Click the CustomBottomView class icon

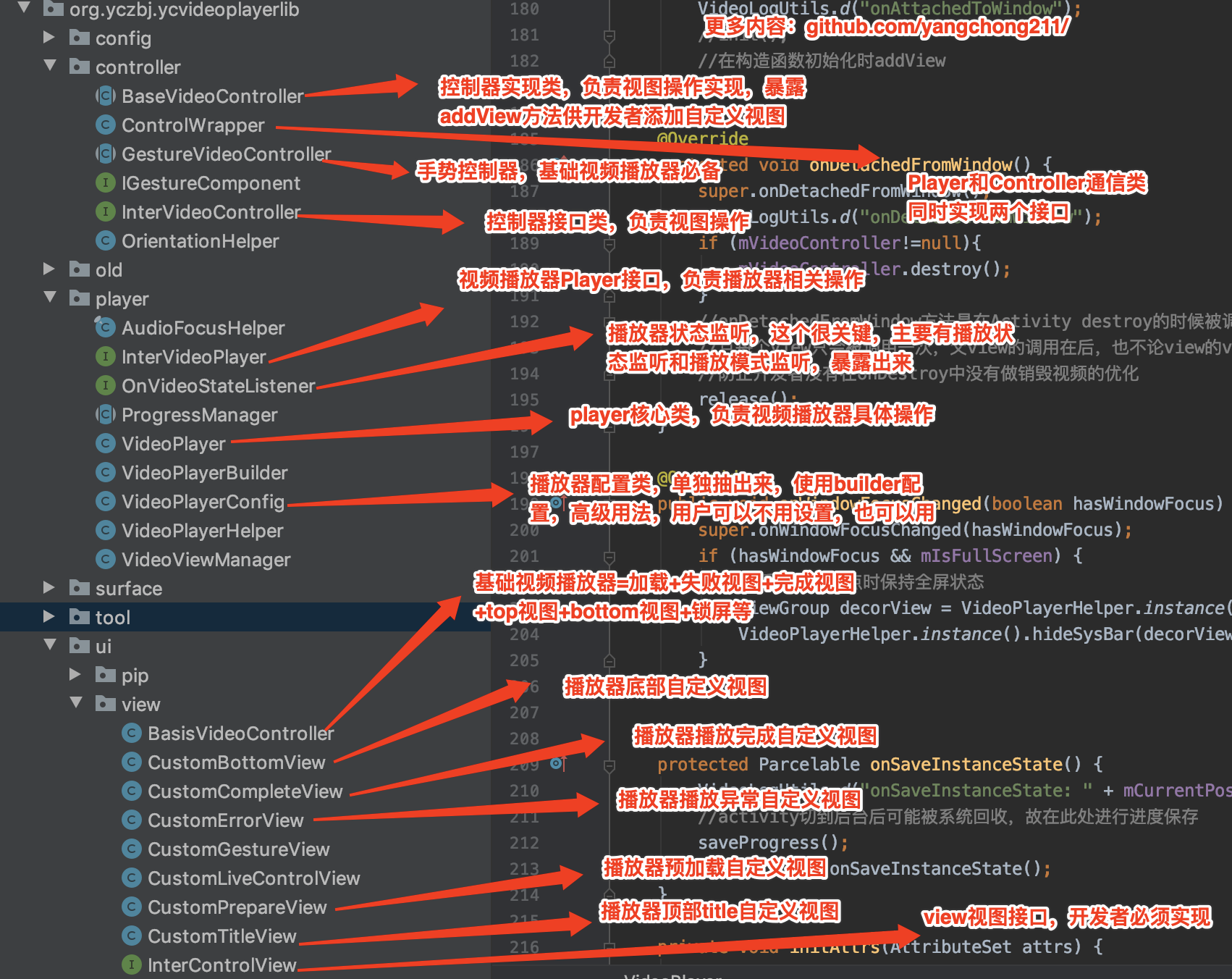point(132,762)
